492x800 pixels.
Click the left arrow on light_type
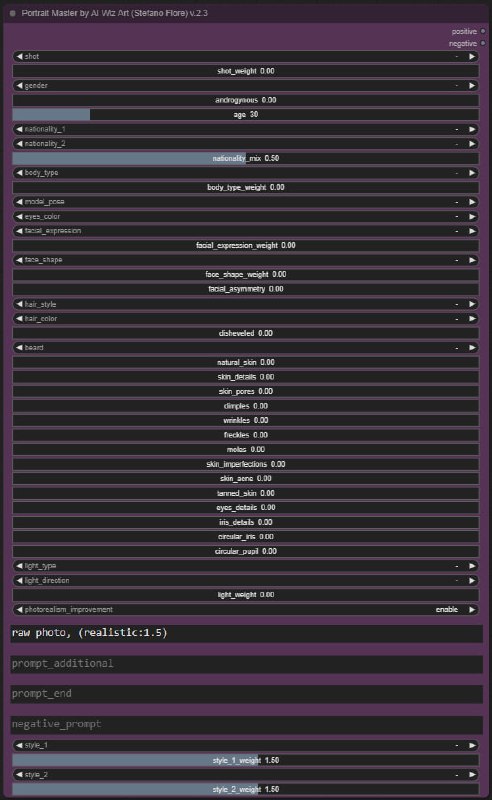click(19, 566)
